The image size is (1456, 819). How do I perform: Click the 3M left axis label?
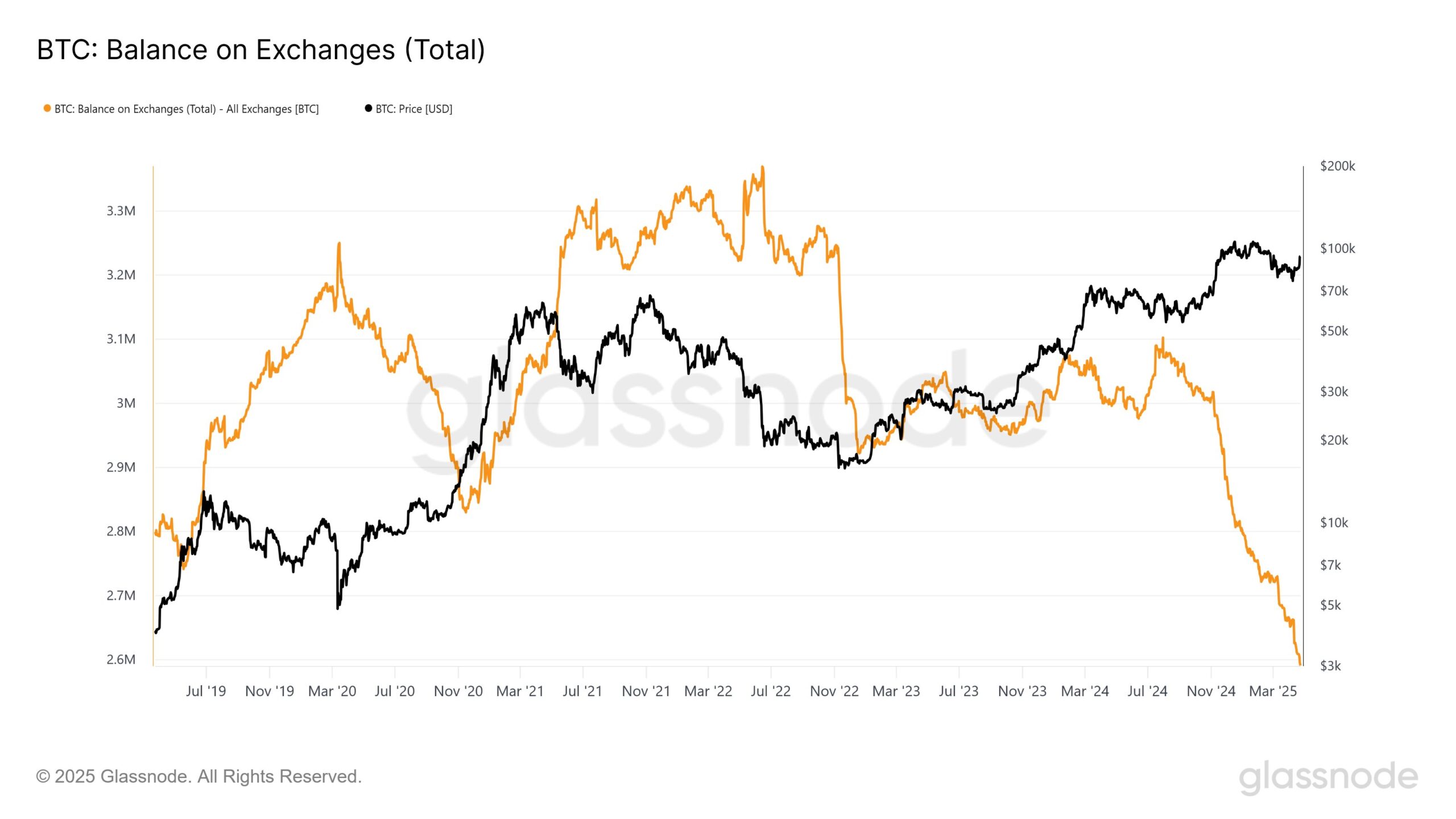coord(126,403)
